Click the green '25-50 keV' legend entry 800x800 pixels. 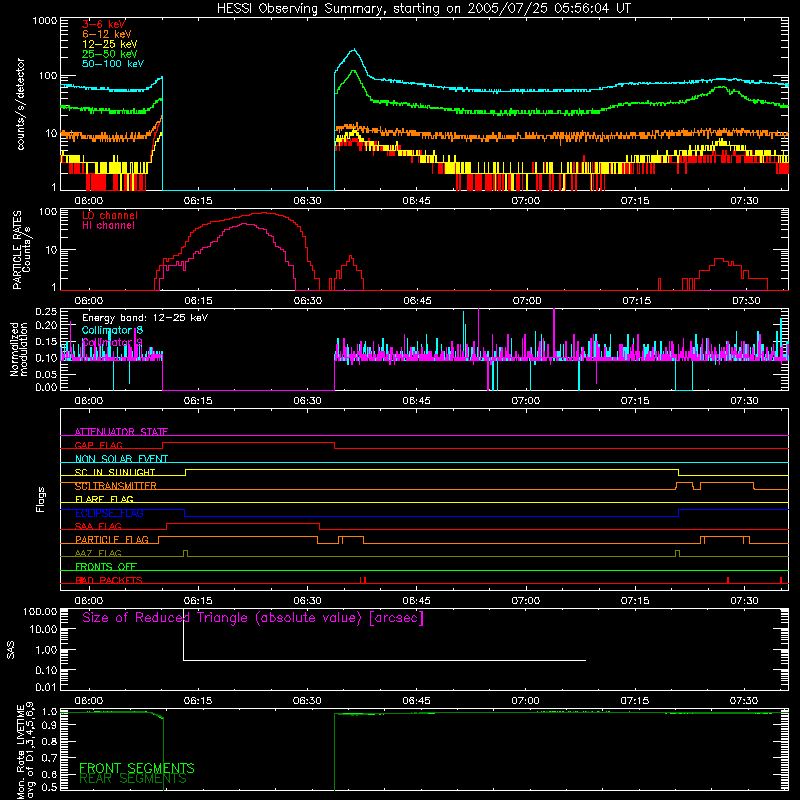point(110,54)
